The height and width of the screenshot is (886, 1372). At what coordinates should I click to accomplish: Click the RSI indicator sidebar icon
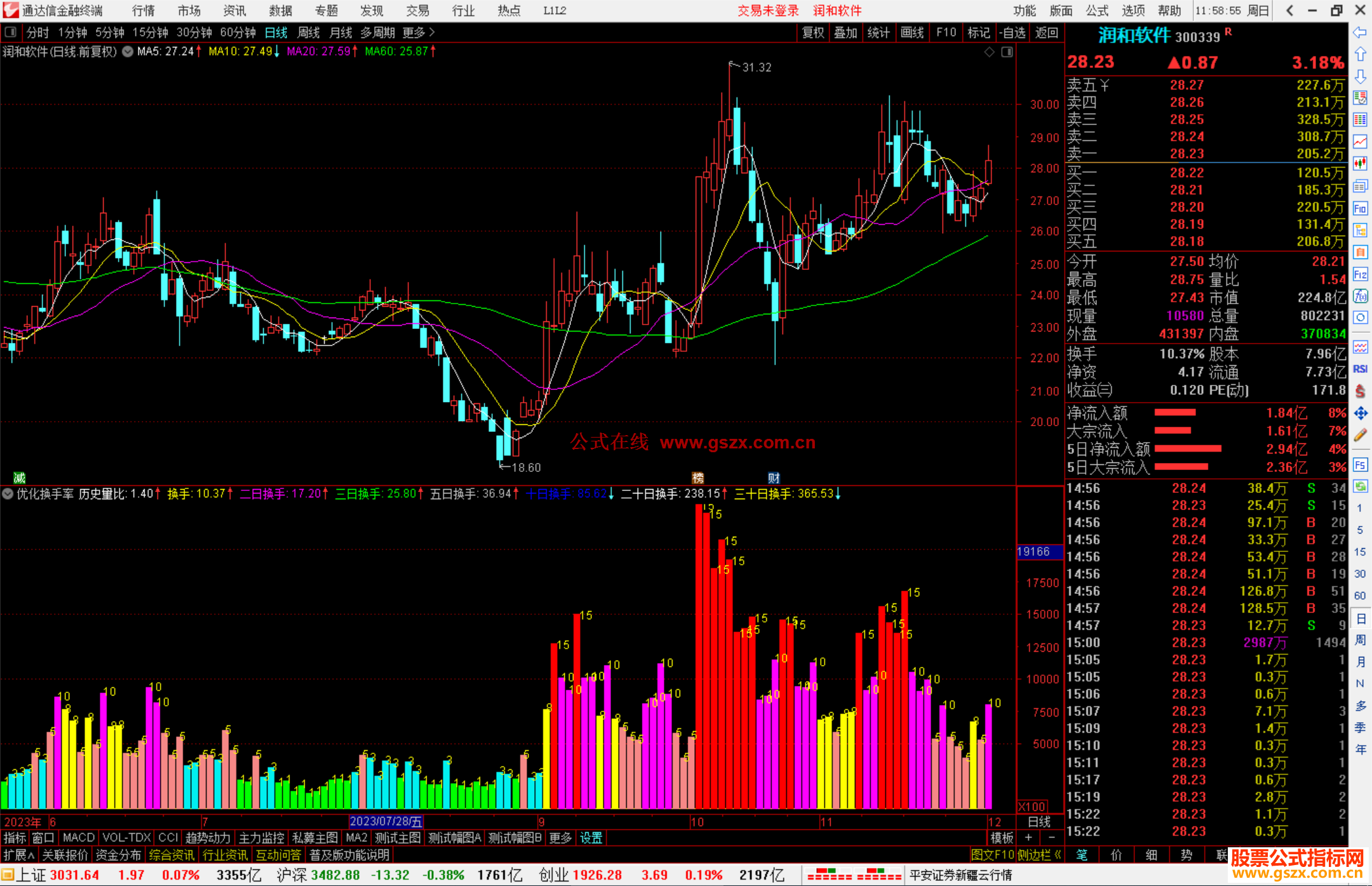tap(1360, 369)
